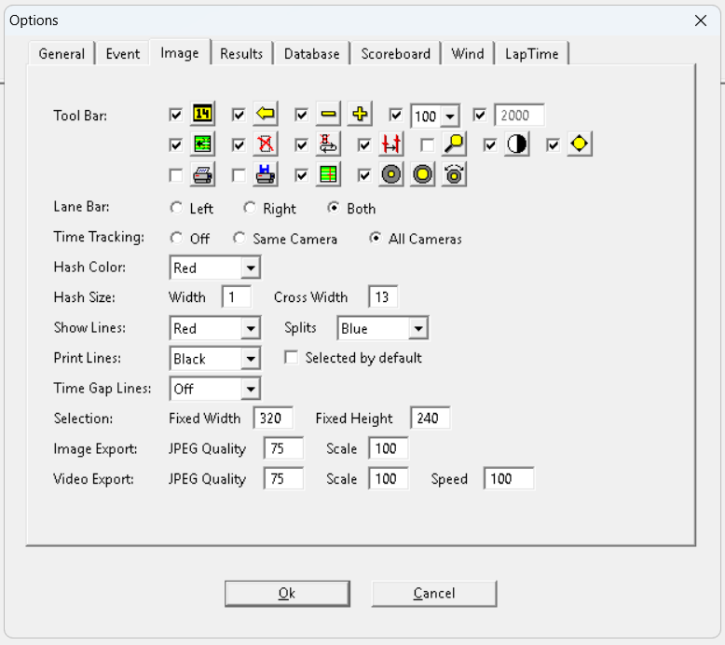Enable the 'Selected by default' checkbox
The width and height of the screenshot is (725, 645).
(x=292, y=358)
